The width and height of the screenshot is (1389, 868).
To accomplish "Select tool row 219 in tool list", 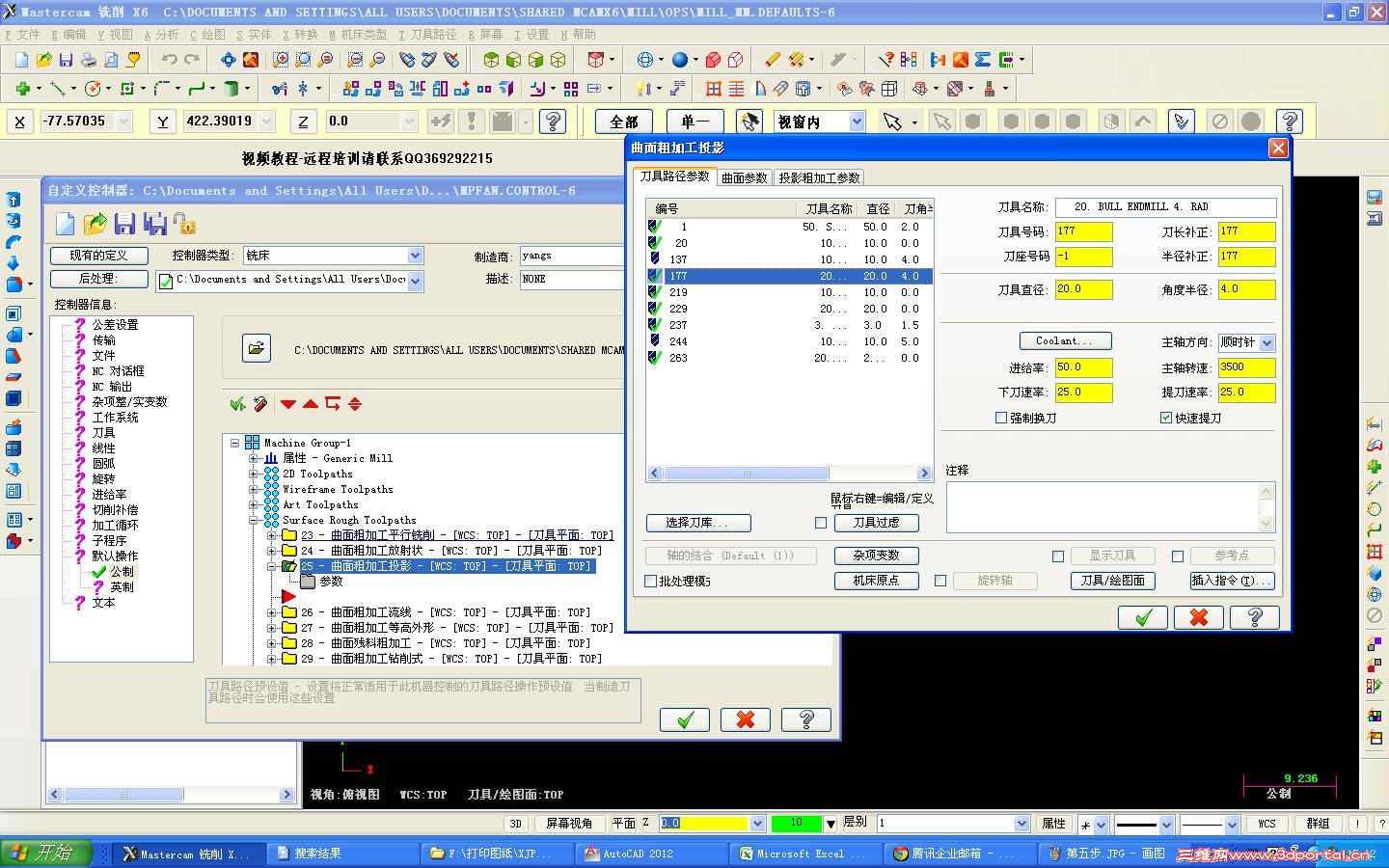I will pyautogui.click(x=789, y=292).
